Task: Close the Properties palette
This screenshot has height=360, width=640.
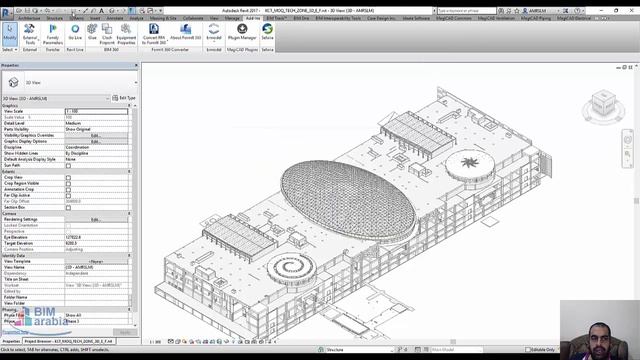Action: (x=136, y=65)
